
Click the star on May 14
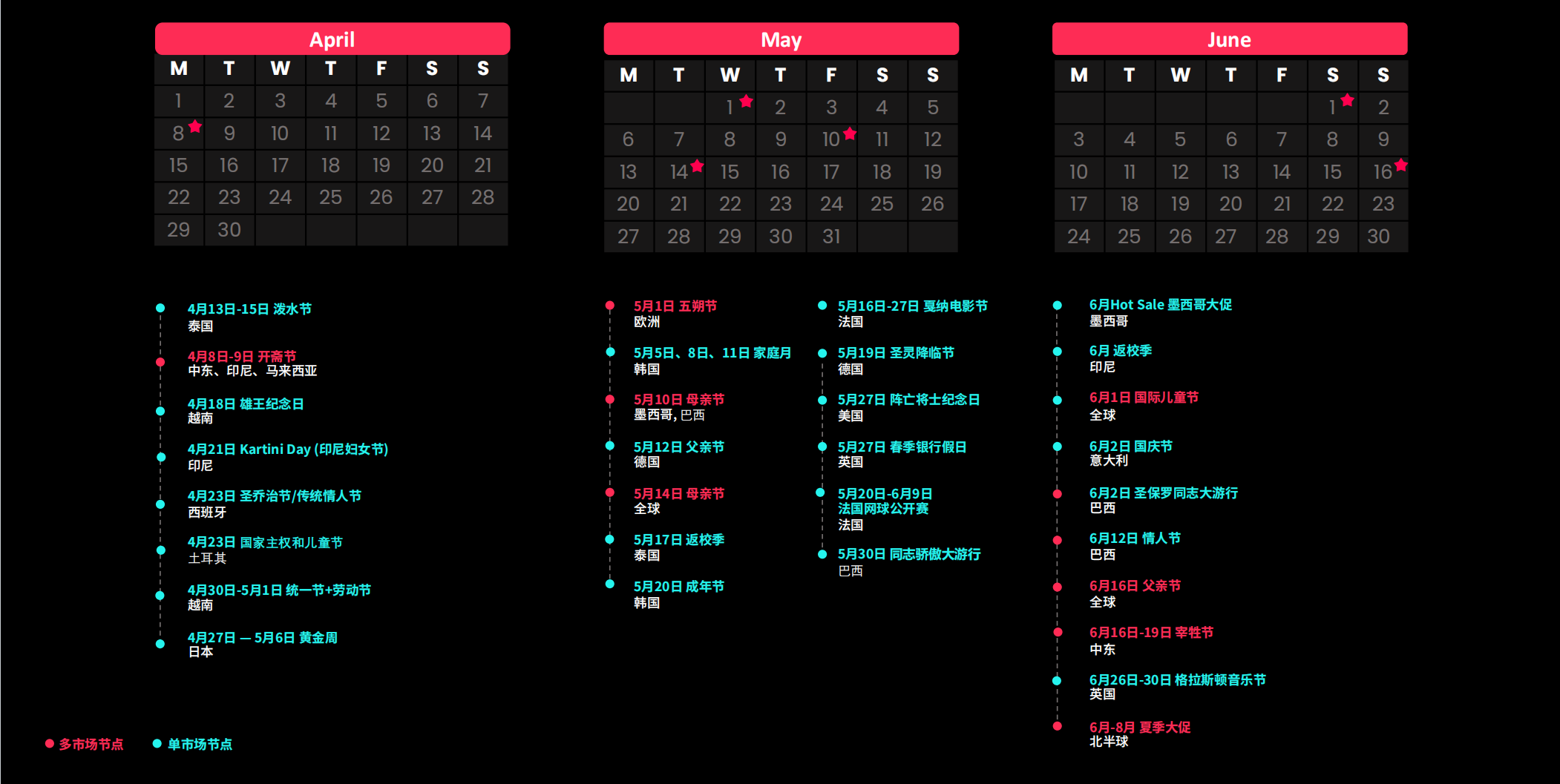(x=697, y=165)
